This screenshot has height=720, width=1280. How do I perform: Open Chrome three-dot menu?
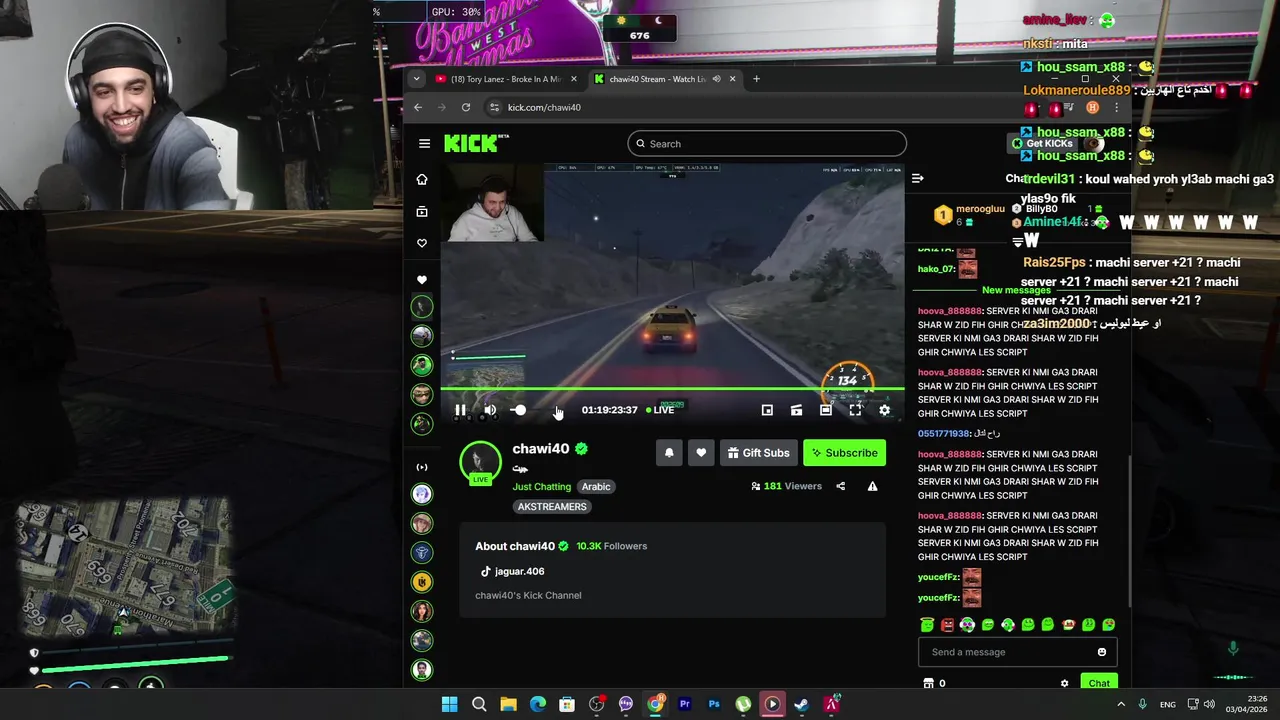1117,107
